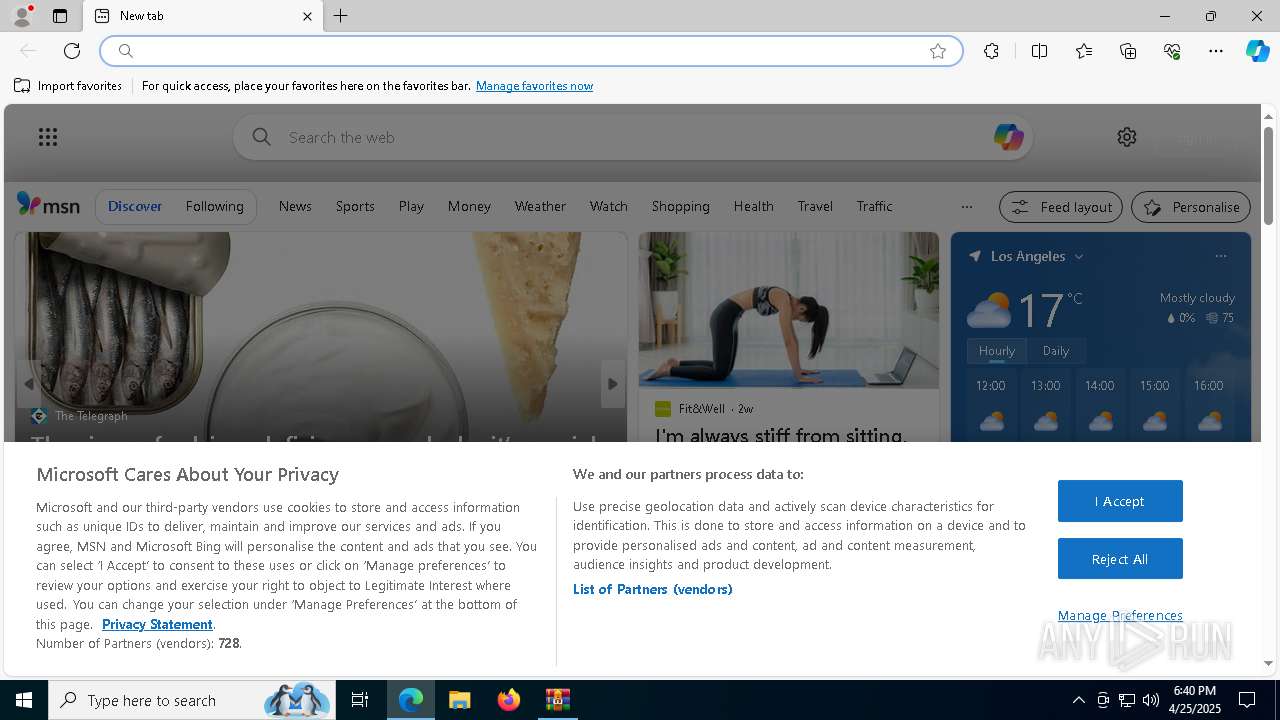Open Fit&Well yoga article thumbnail
Screen dimensions: 1280x720
click(789, 310)
